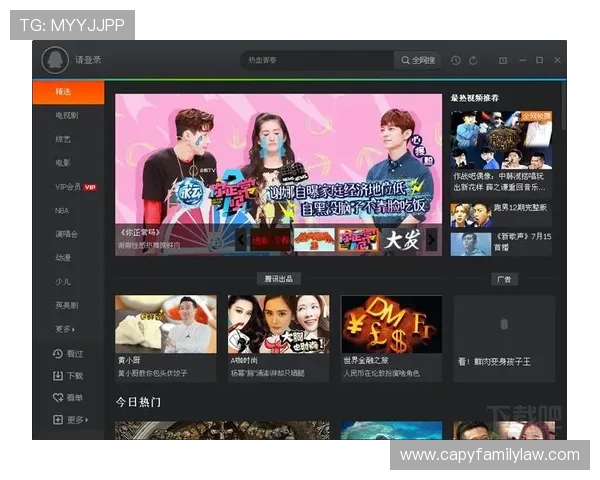The width and height of the screenshot is (600, 480).
Task: Open the 电视剧 category
Action: coord(67,115)
